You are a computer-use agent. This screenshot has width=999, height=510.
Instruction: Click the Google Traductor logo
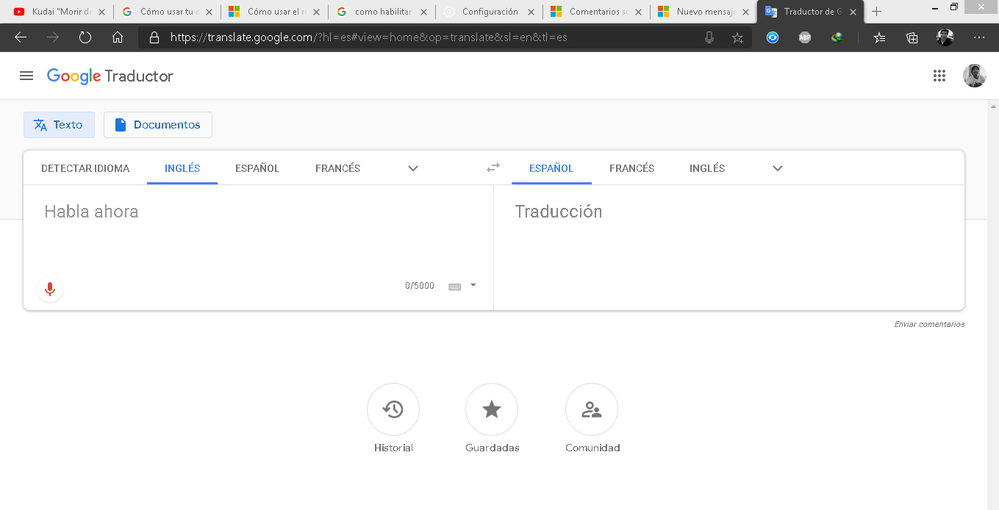[110, 76]
